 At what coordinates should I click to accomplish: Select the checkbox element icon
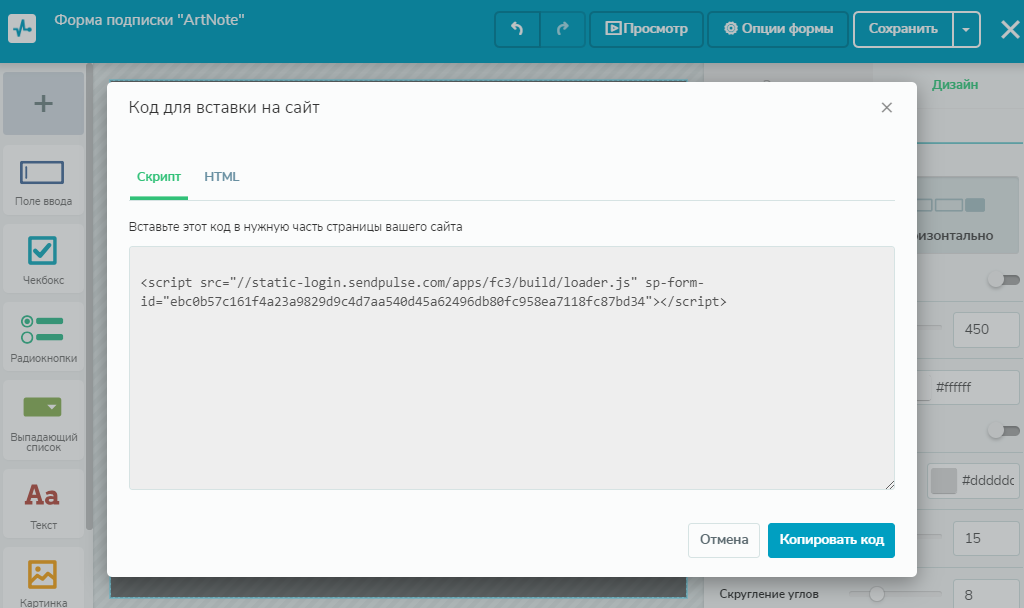pyautogui.click(x=43, y=250)
